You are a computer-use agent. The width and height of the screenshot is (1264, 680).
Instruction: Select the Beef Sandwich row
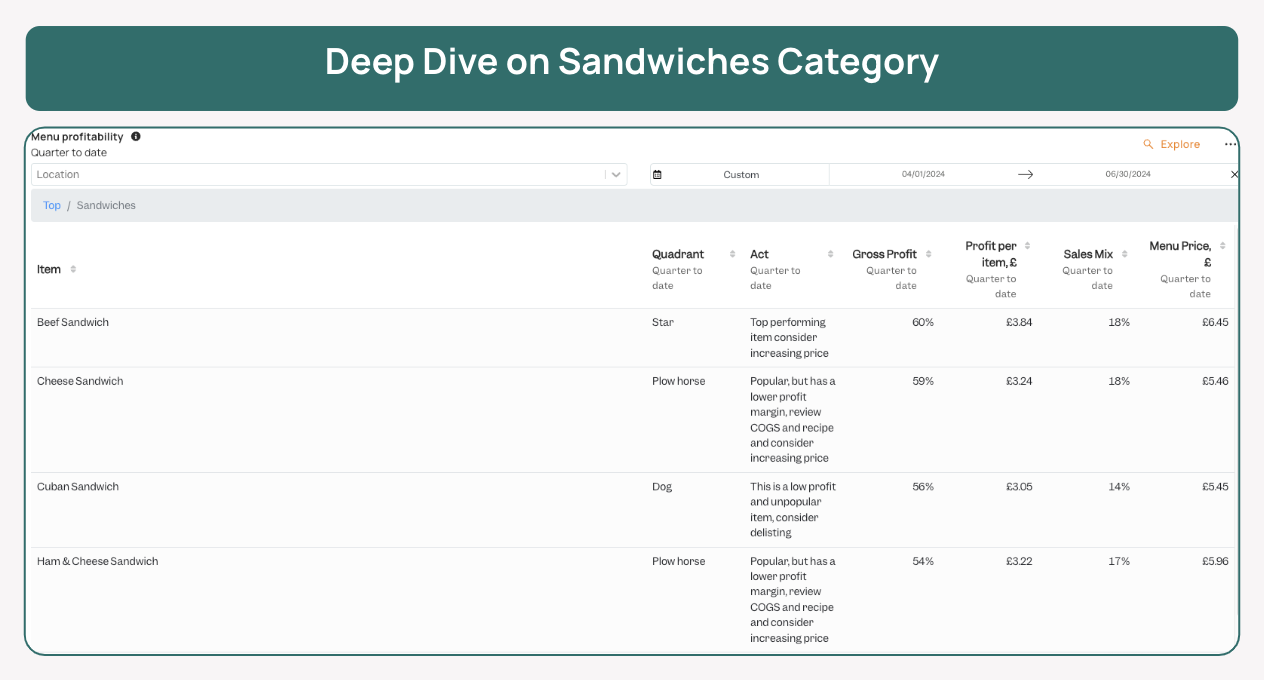(73, 322)
